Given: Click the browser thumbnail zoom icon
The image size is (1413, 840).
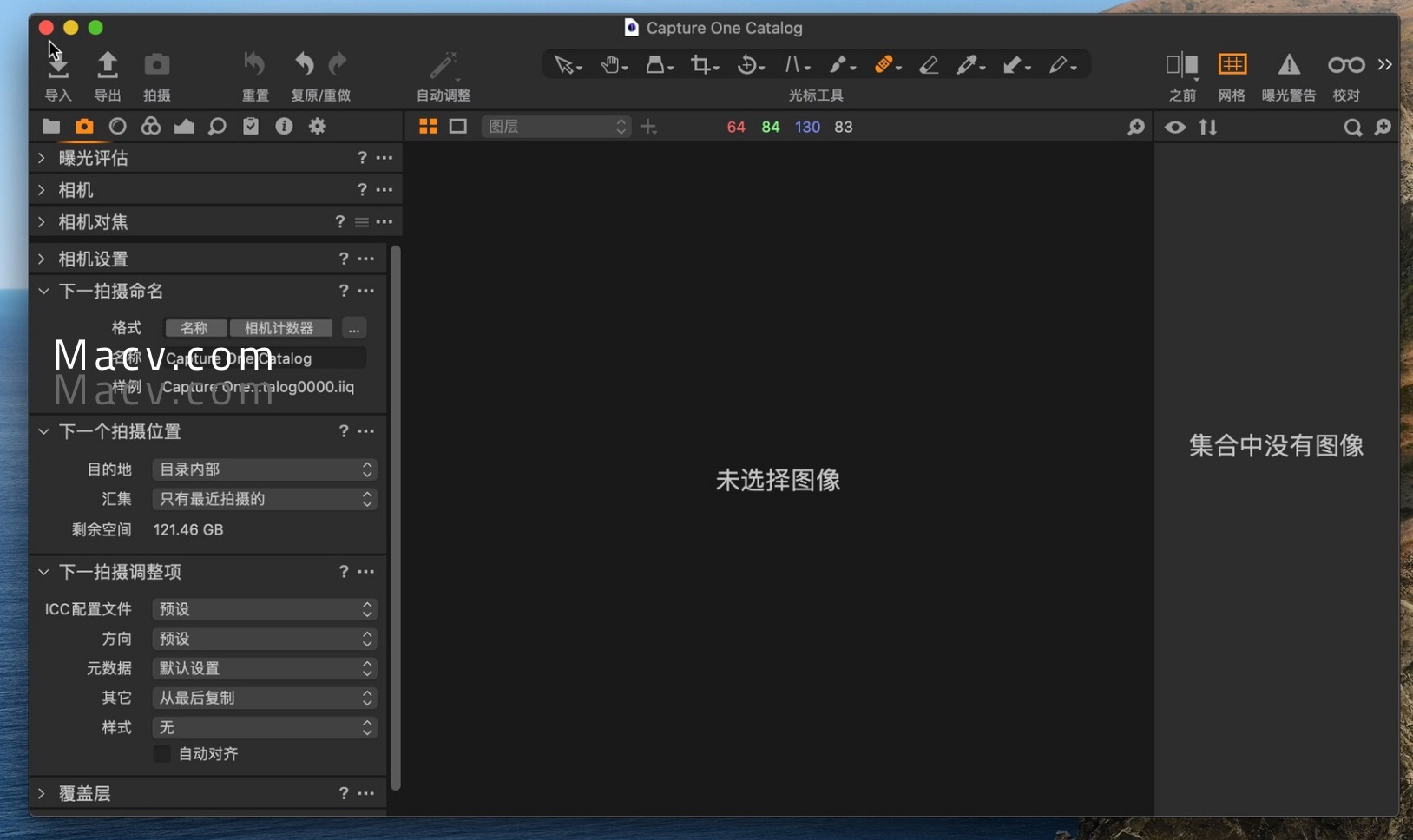Looking at the screenshot, I should click(x=1383, y=128).
